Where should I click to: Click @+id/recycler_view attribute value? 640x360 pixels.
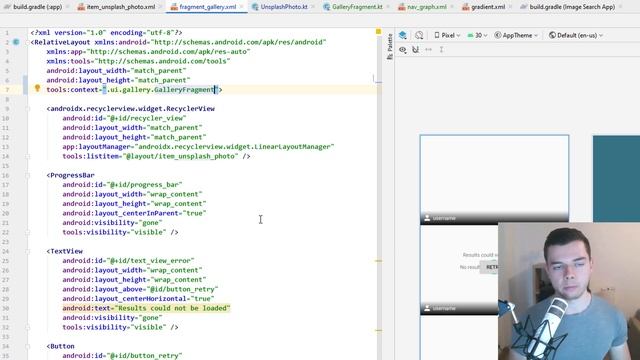(147, 118)
